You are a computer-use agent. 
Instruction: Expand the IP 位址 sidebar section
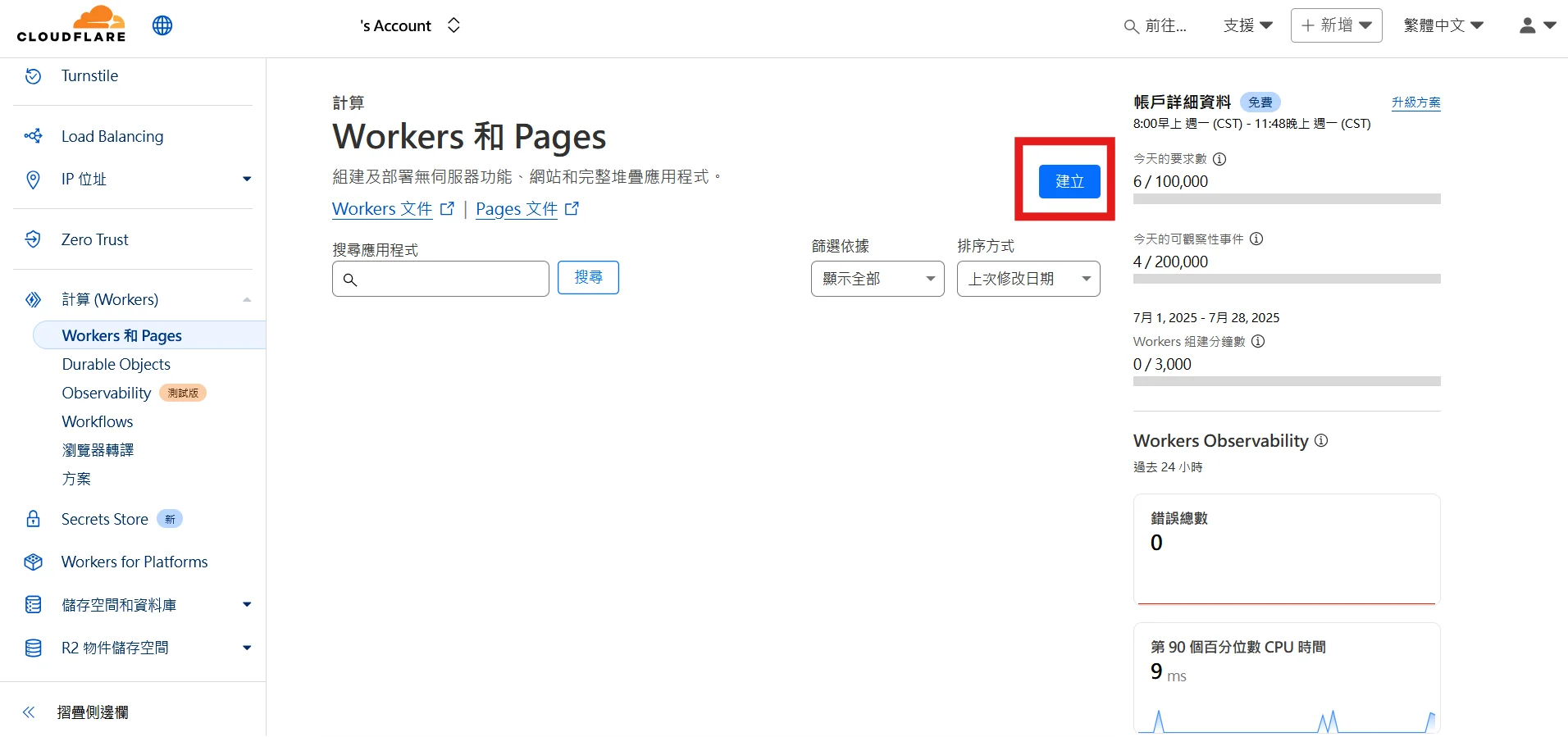pos(246,179)
